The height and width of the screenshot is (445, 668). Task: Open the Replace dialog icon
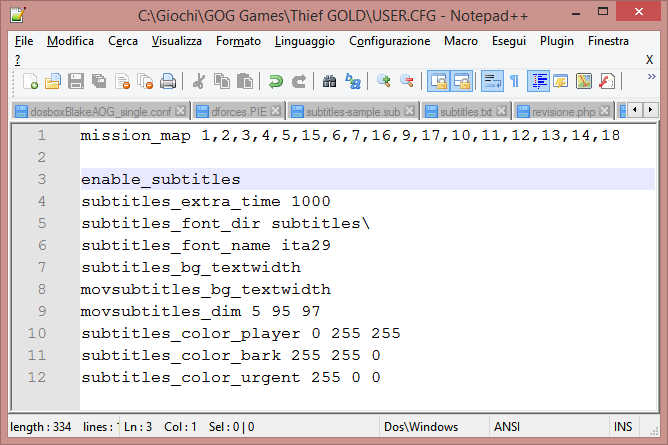tap(353, 81)
